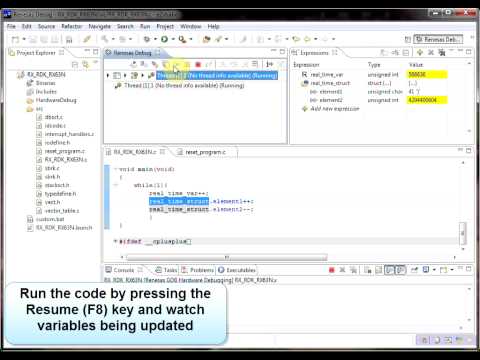This screenshot has width=480, height=360.
Task: Select HardwareDebug folder in Project Explorer
Action: coord(56,100)
